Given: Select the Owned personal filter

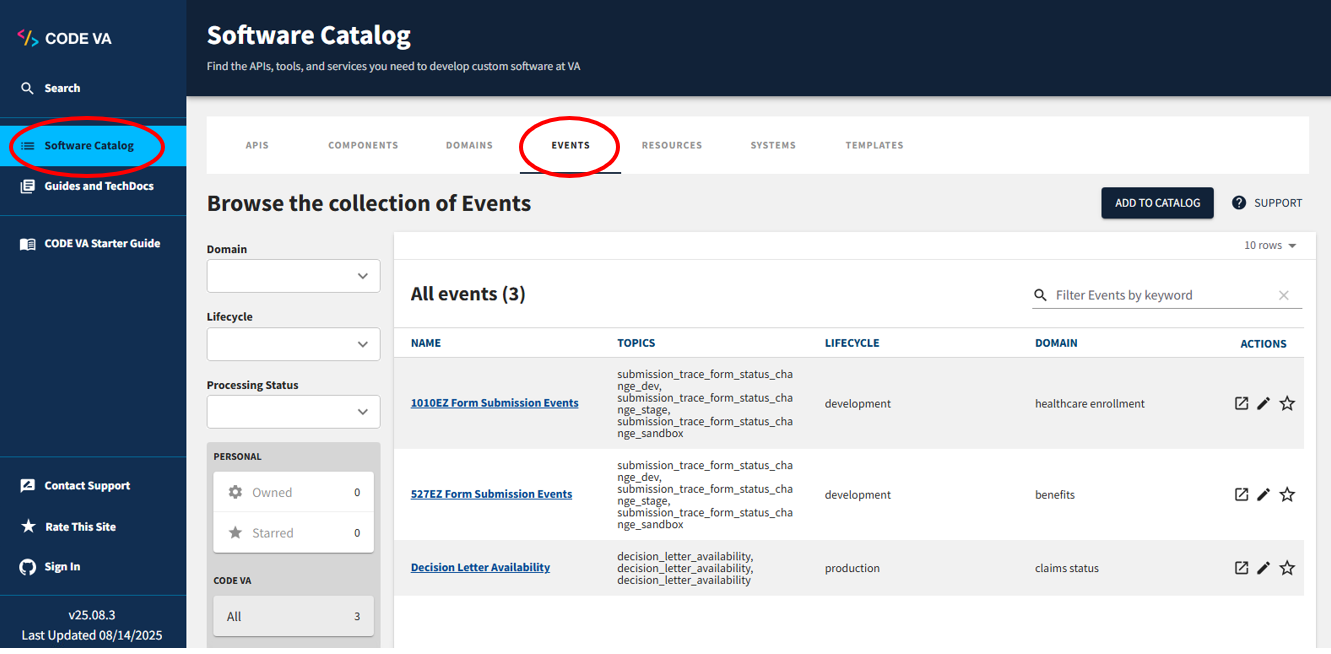Looking at the screenshot, I should (x=294, y=492).
